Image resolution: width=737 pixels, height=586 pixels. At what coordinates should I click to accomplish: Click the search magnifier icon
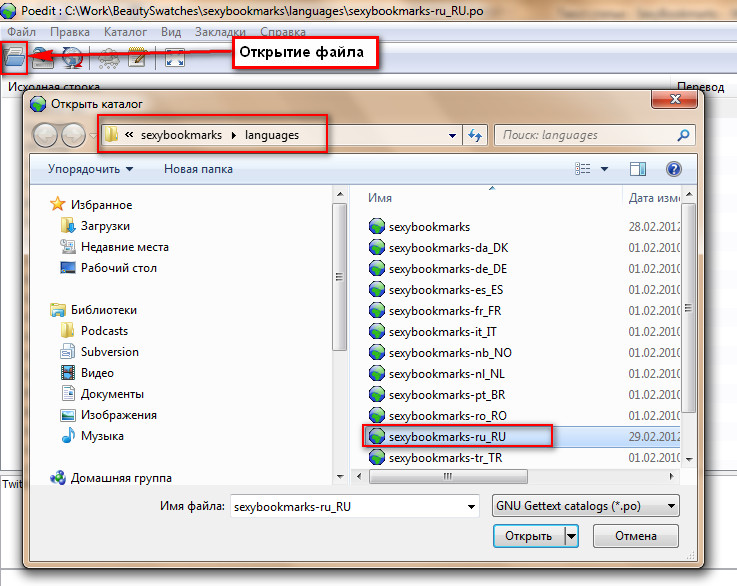tap(683, 135)
